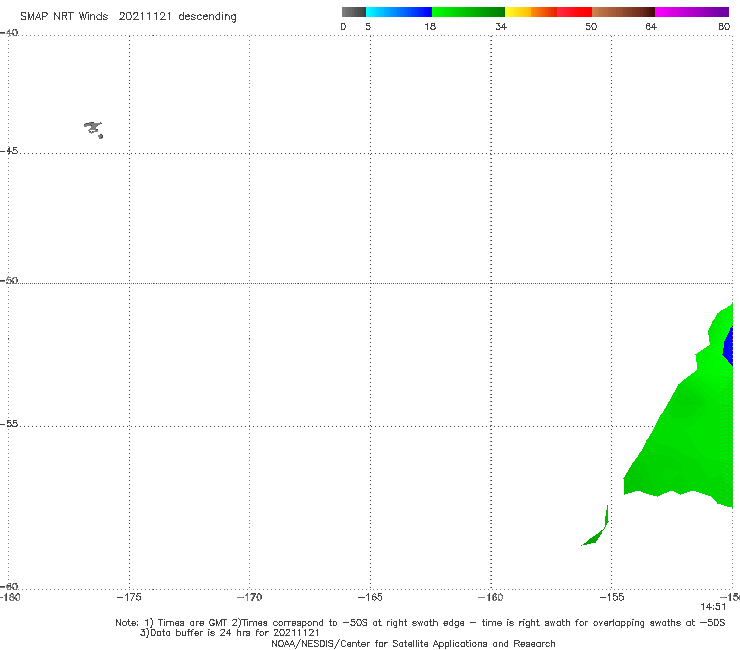Click the latitude label '-55'
The width and height of the screenshot is (740, 650).
[9, 423]
